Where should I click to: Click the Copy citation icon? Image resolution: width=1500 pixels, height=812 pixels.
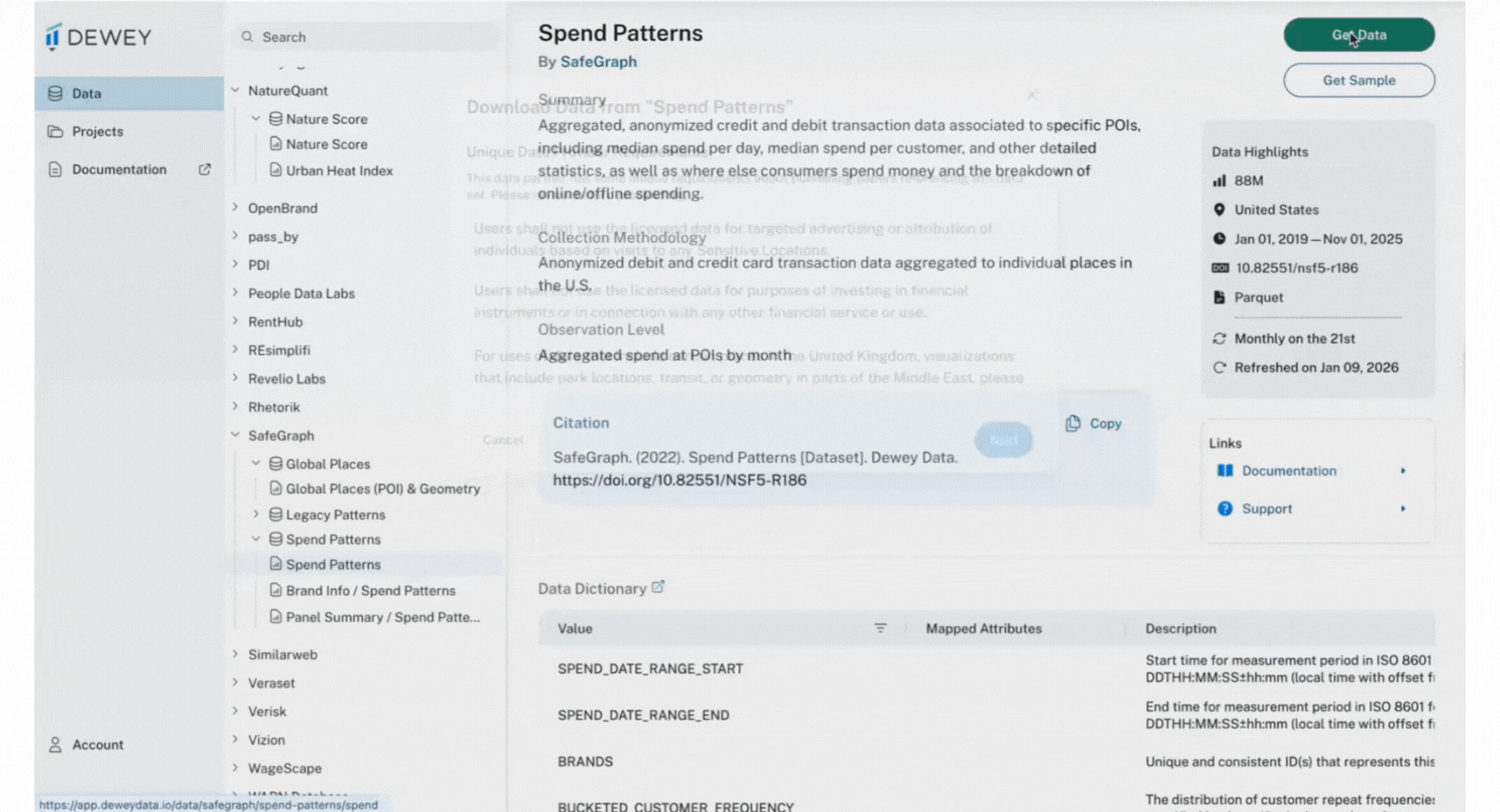(1073, 423)
